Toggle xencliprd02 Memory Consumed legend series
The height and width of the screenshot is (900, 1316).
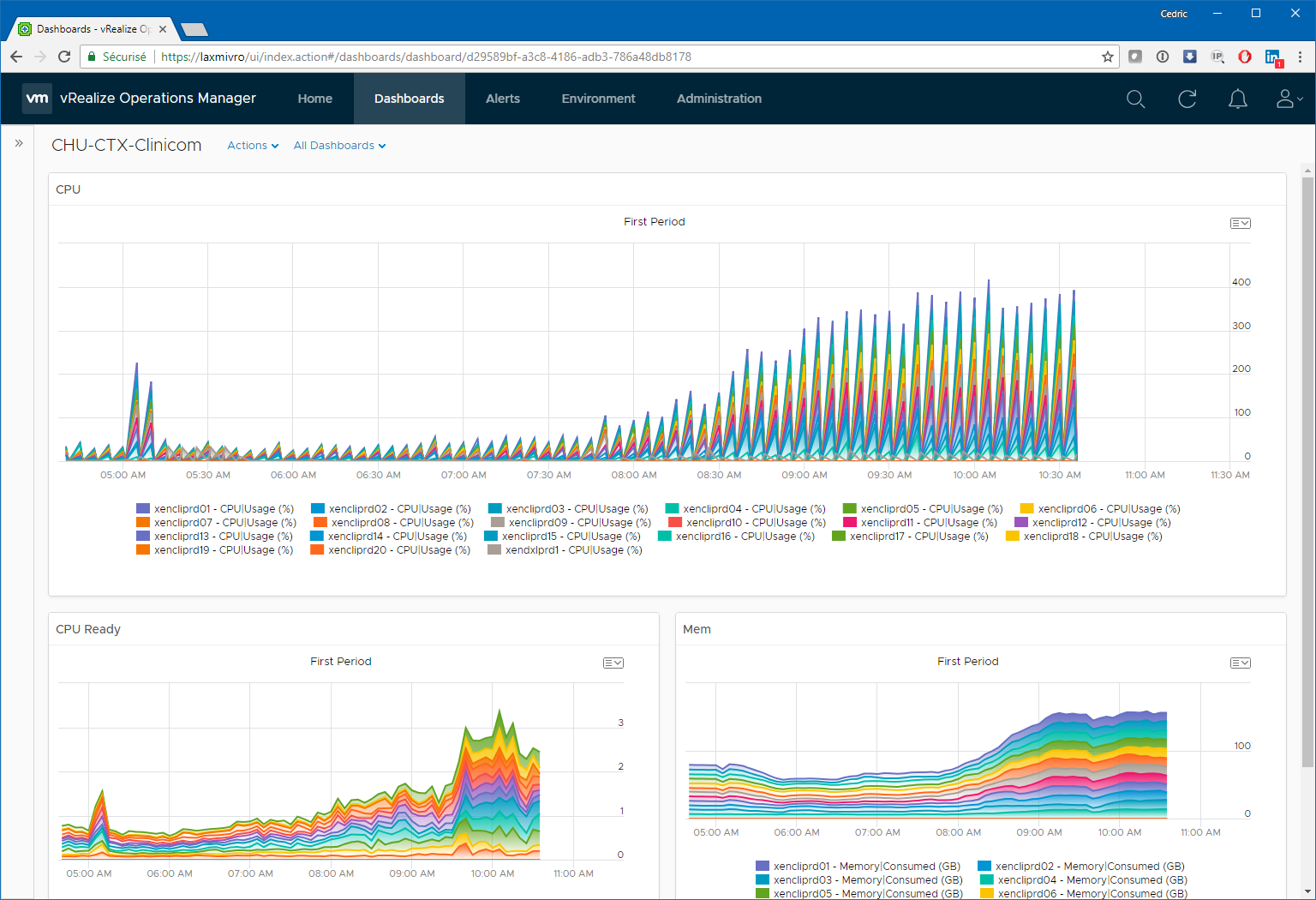click(x=1089, y=867)
